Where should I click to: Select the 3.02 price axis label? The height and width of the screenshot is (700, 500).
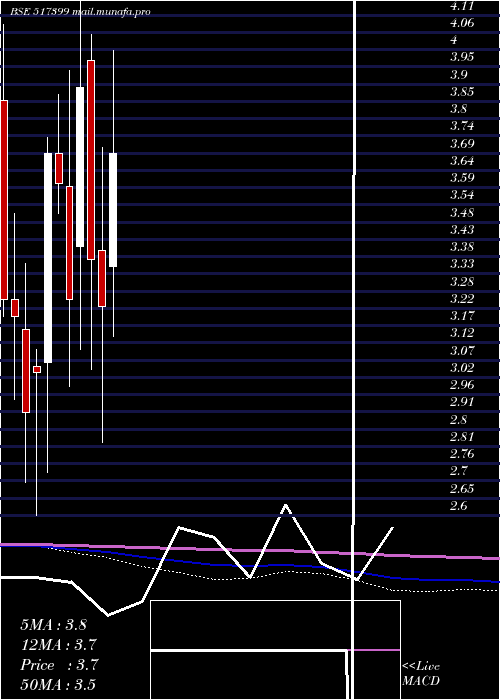pos(462,368)
